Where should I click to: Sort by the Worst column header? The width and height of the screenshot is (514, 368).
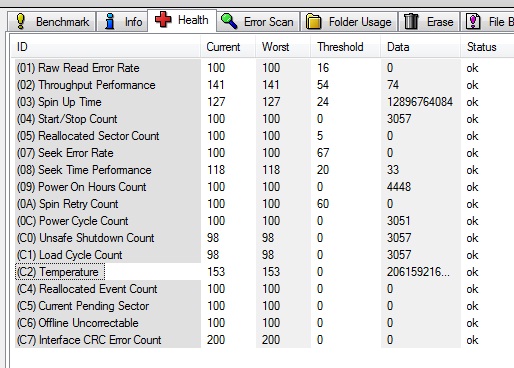tap(283, 47)
